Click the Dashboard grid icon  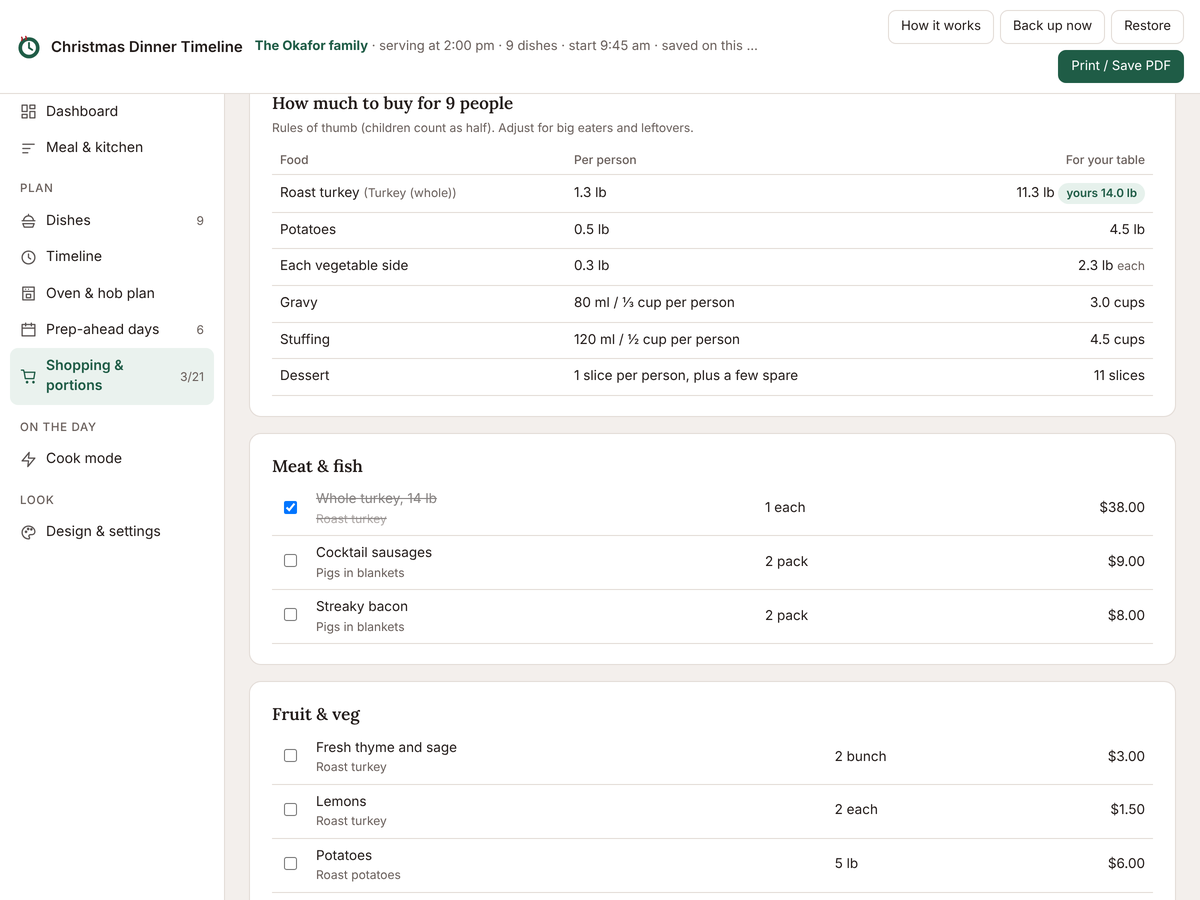pos(28,111)
